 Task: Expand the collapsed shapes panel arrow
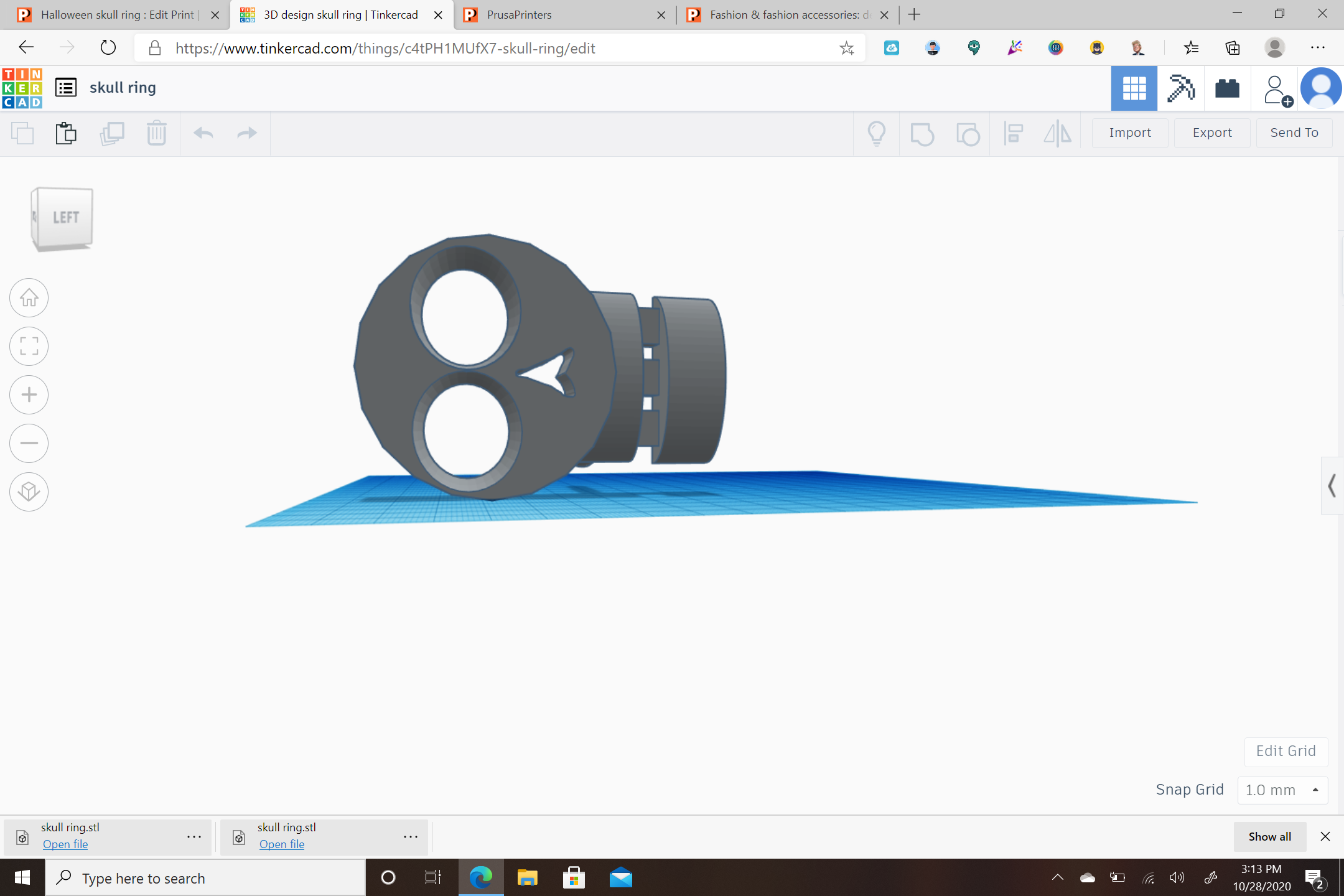[1332, 485]
